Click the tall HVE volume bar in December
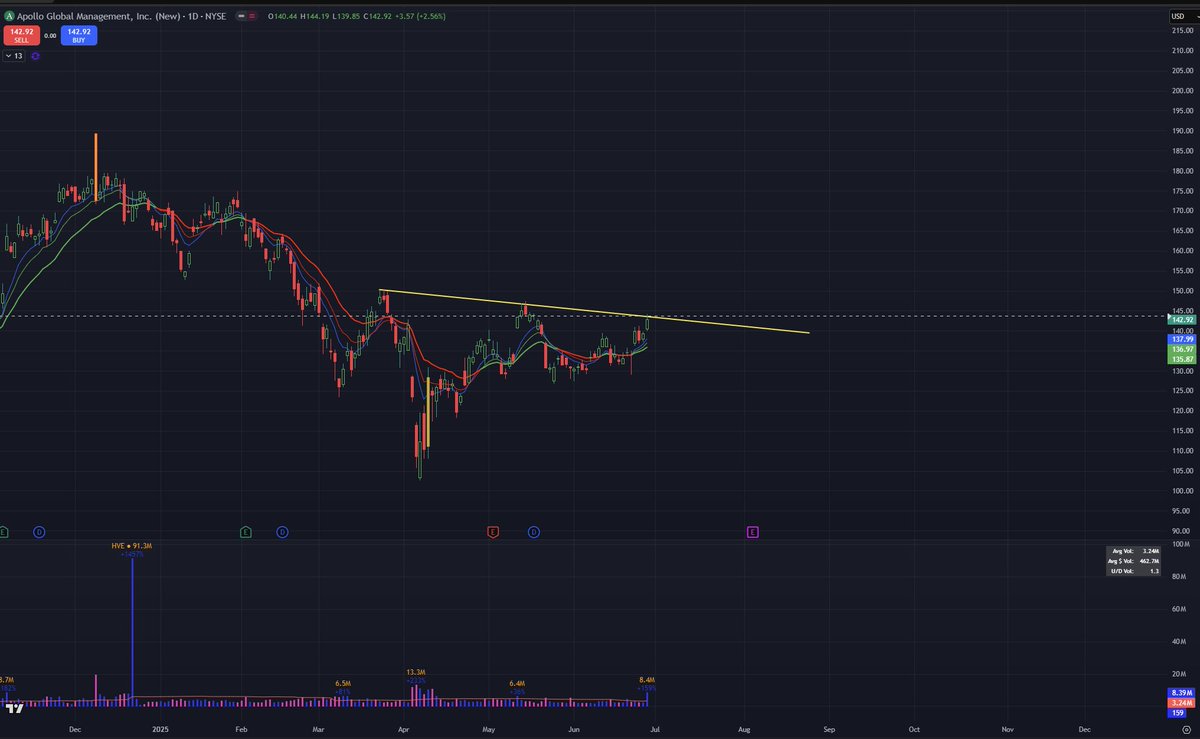 [132, 630]
